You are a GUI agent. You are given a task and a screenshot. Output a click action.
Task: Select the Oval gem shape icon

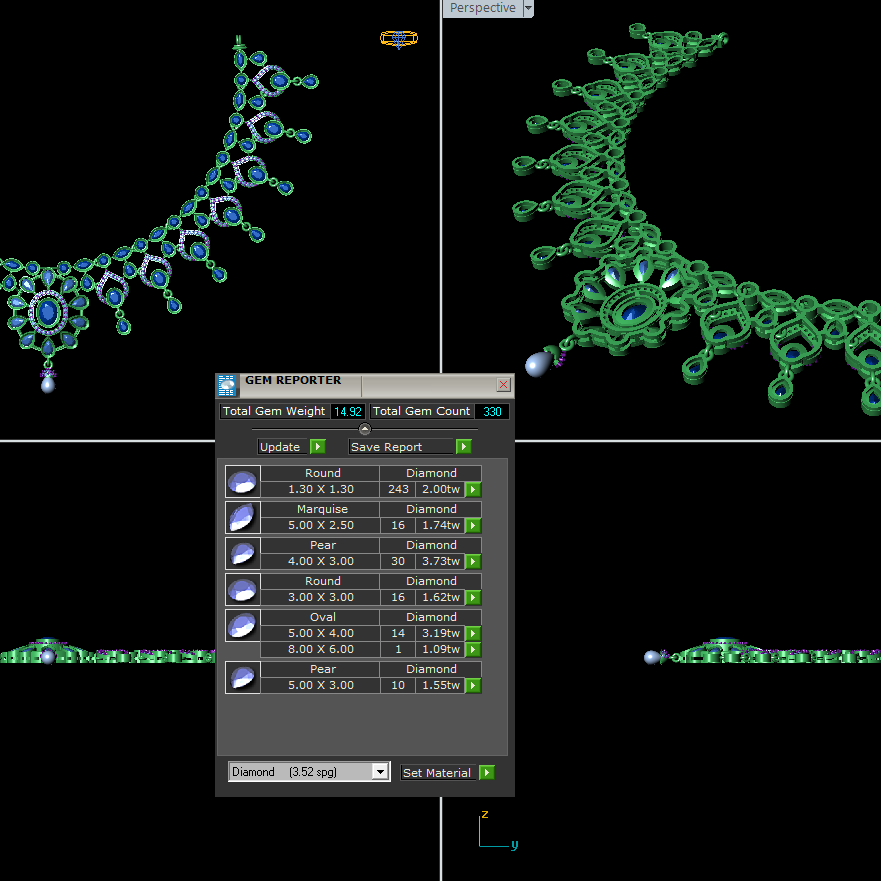click(243, 626)
